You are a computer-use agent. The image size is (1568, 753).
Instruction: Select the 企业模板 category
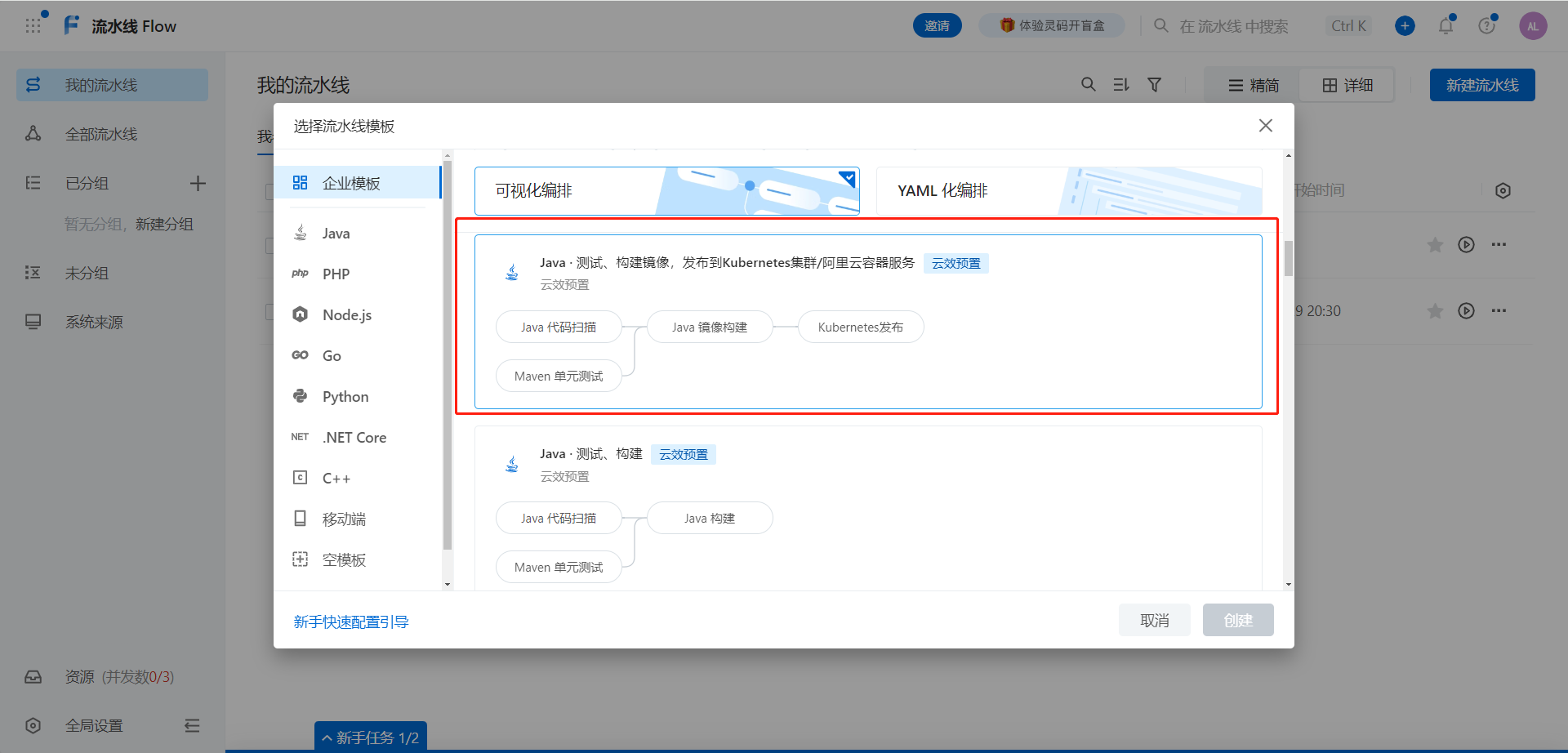pyautogui.click(x=358, y=183)
